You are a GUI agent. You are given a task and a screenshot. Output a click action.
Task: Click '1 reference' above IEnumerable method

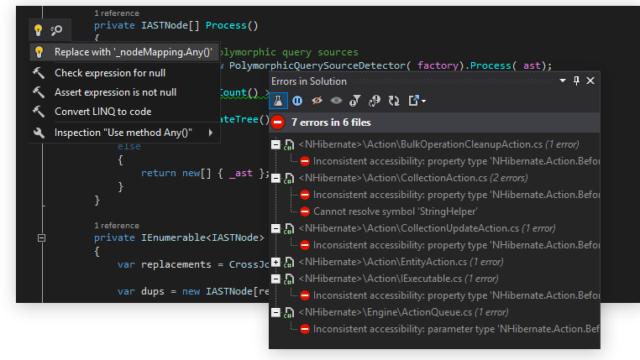116,225
